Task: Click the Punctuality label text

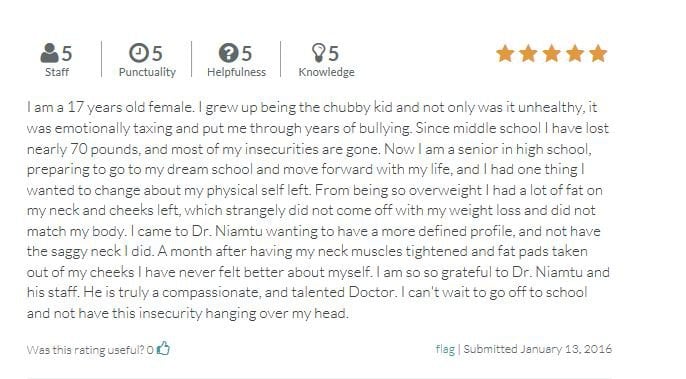Action: pos(147,72)
